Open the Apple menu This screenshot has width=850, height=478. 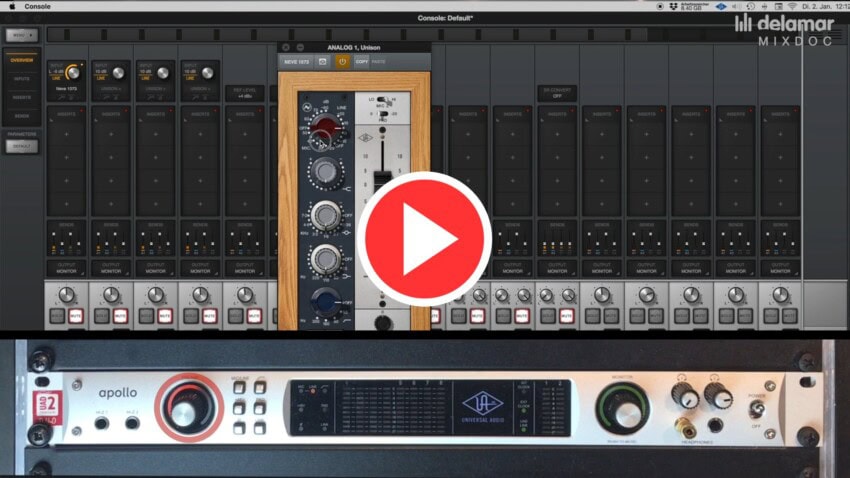tap(12, 7)
